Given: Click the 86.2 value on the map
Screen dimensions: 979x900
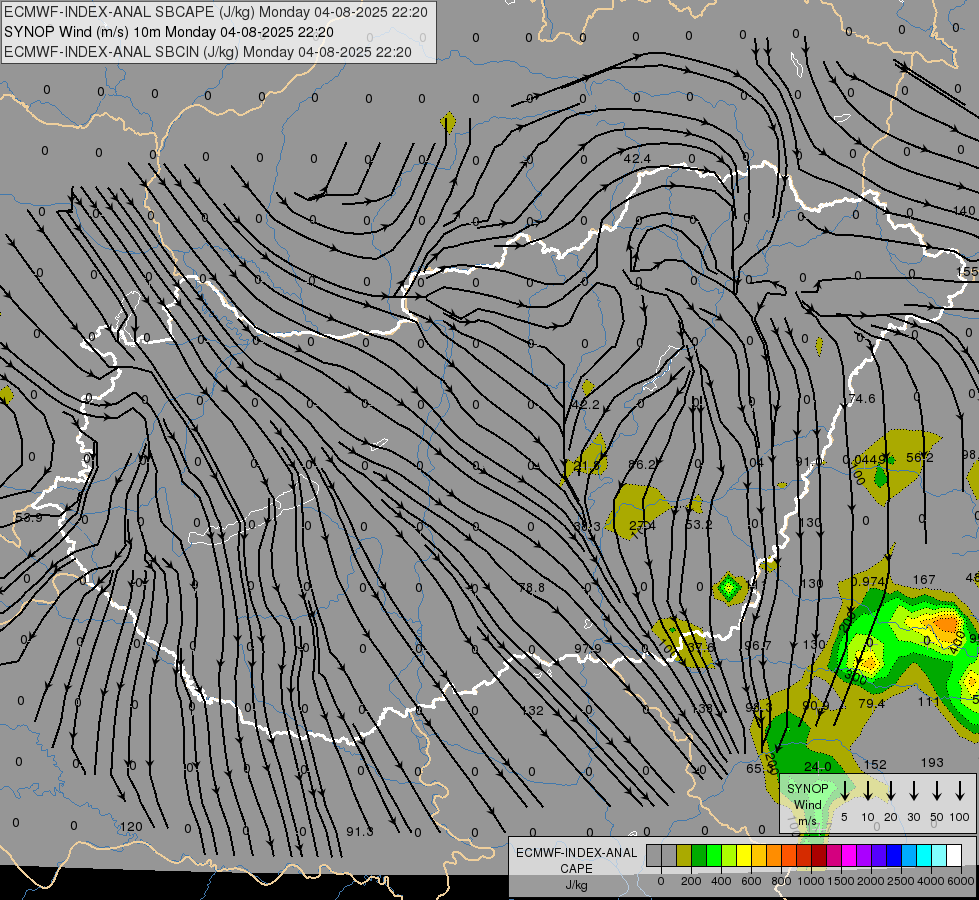Looking at the screenshot, I should coord(642,464).
